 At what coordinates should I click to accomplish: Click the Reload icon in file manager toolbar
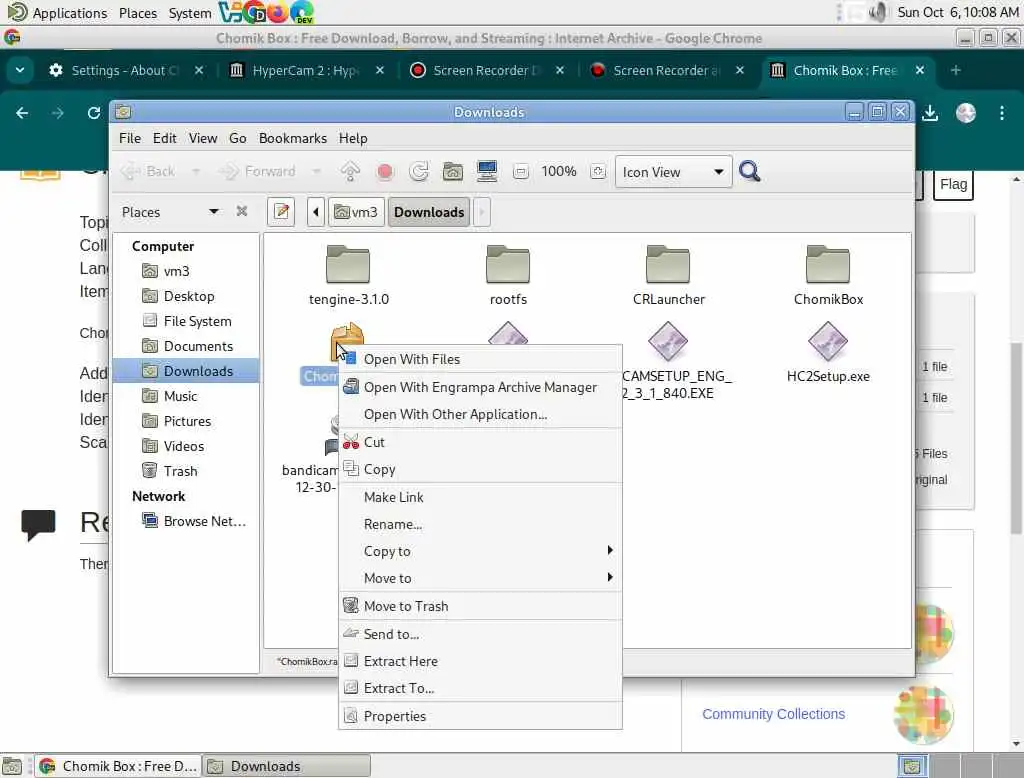click(x=419, y=172)
